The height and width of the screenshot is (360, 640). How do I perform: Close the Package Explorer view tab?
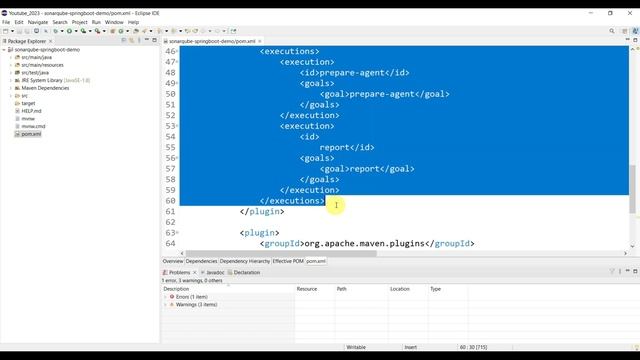51,41
